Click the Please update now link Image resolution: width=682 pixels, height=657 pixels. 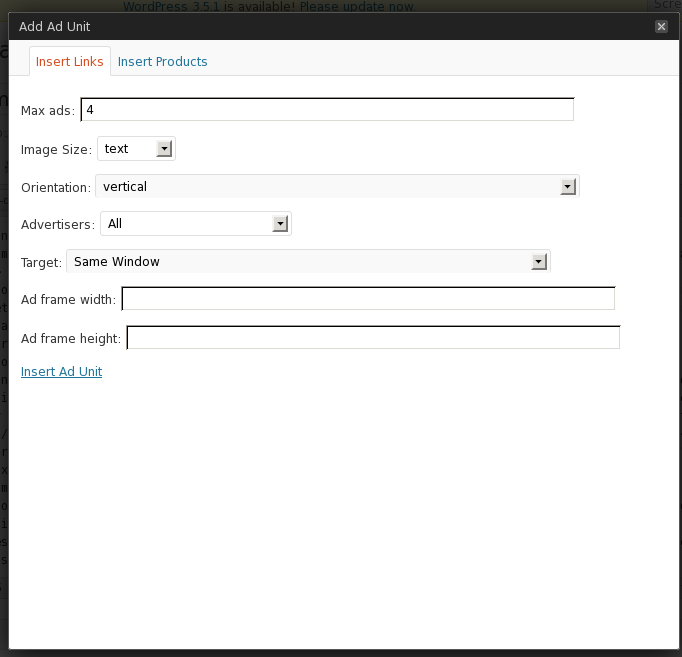(x=357, y=6)
